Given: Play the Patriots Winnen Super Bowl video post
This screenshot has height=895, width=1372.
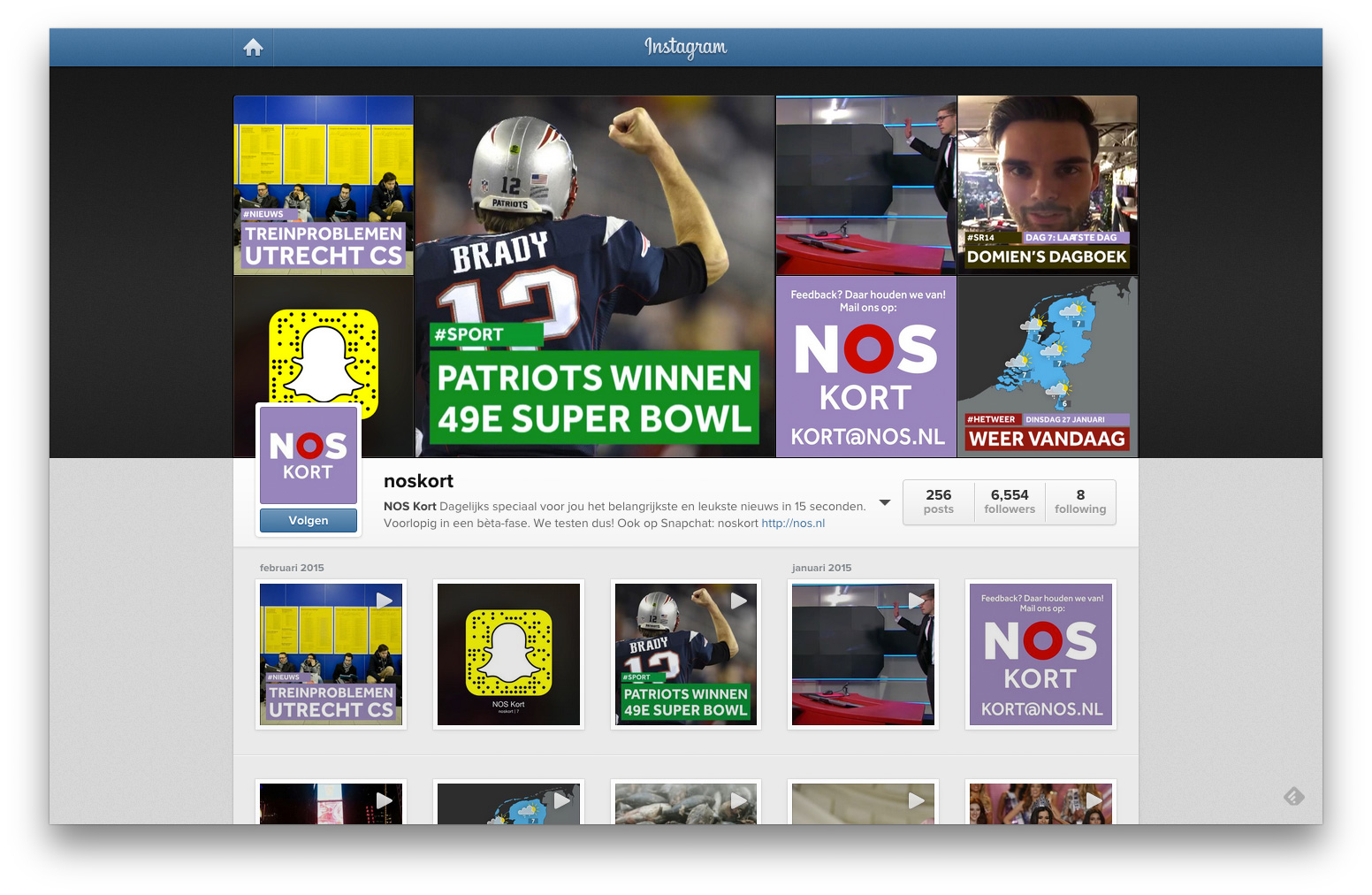Looking at the screenshot, I should click(x=685, y=654).
